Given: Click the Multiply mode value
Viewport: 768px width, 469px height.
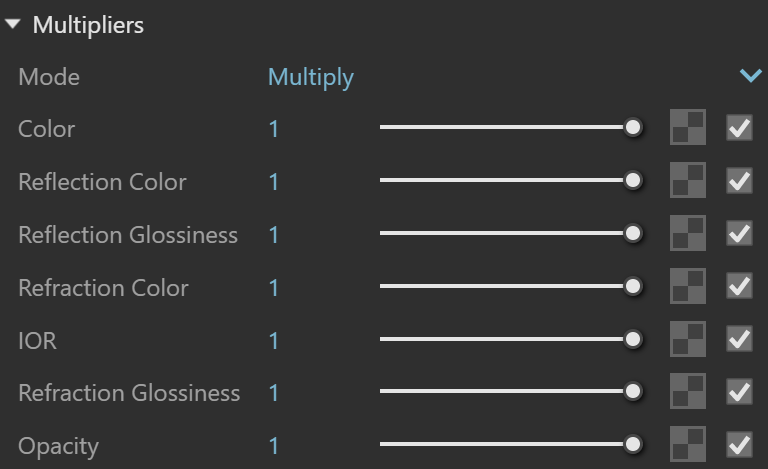Looking at the screenshot, I should [x=311, y=77].
